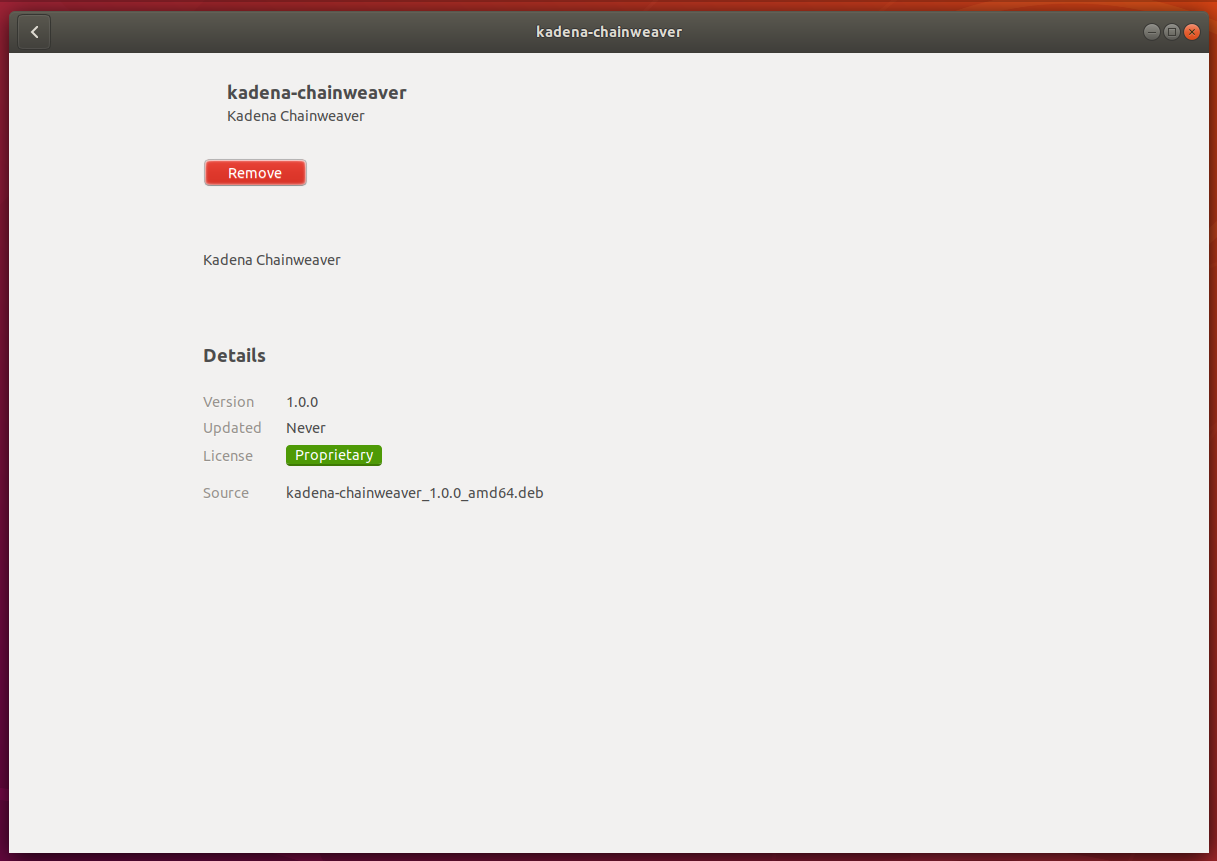The width and height of the screenshot is (1217, 861).
Task: Click the Source label
Action: tap(226, 493)
